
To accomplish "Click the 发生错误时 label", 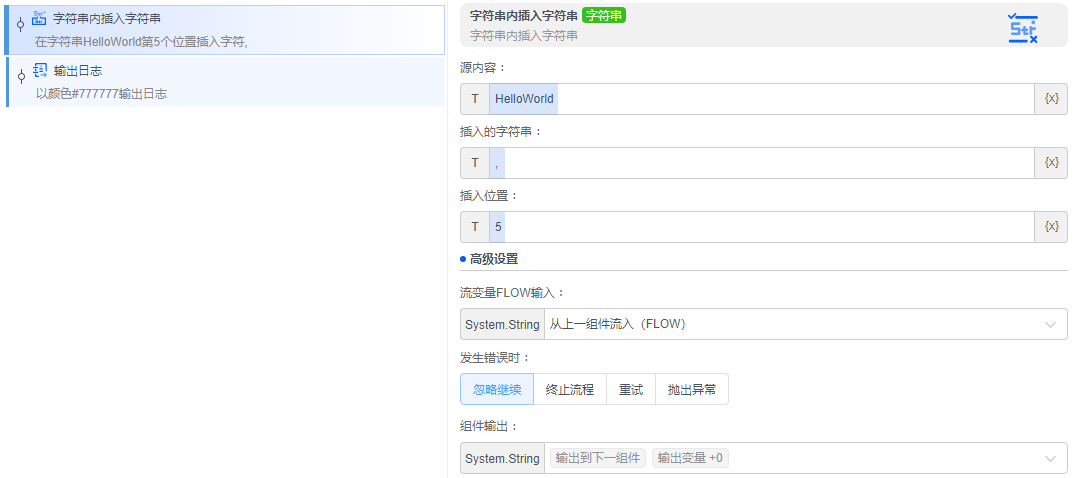I will point(495,357).
